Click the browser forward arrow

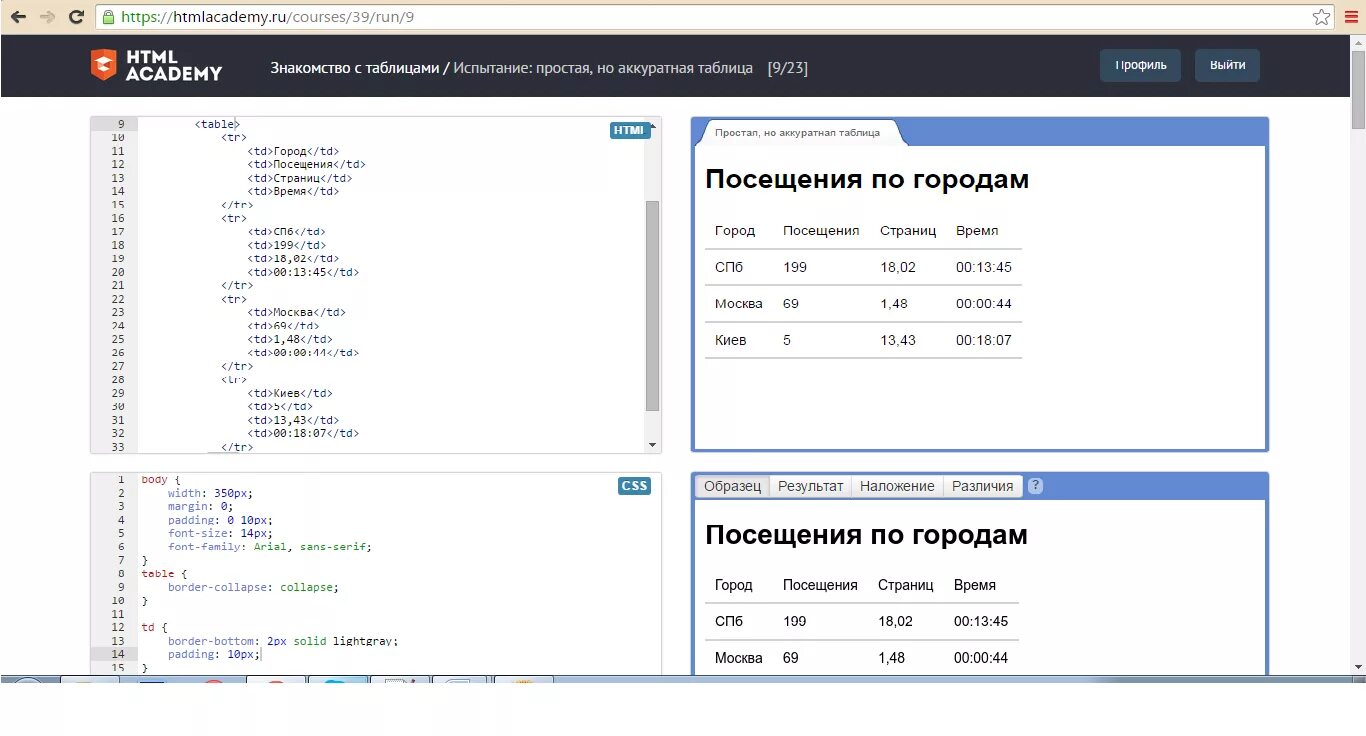coord(47,16)
